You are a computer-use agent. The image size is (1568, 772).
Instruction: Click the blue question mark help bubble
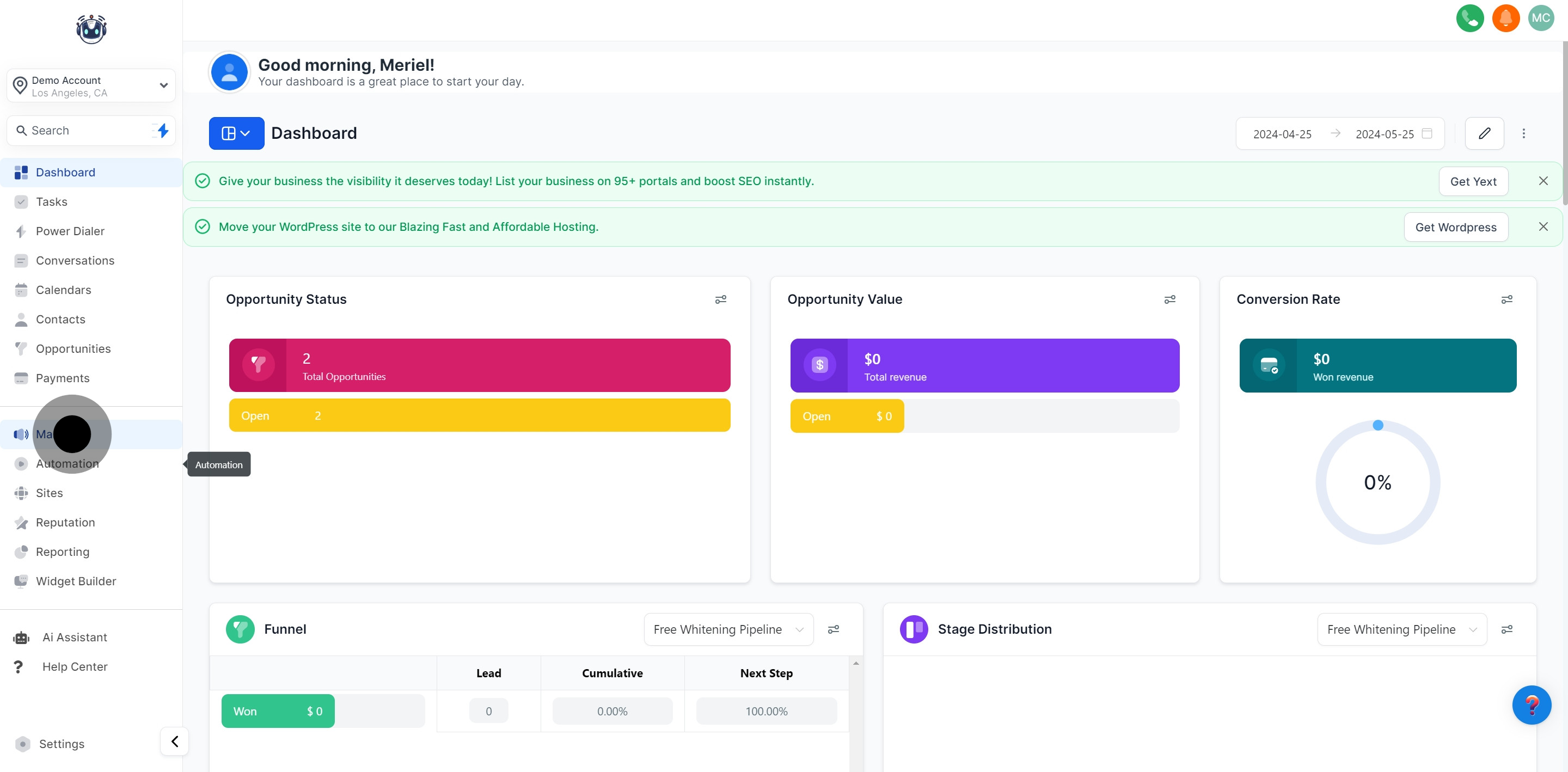(x=1531, y=705)
